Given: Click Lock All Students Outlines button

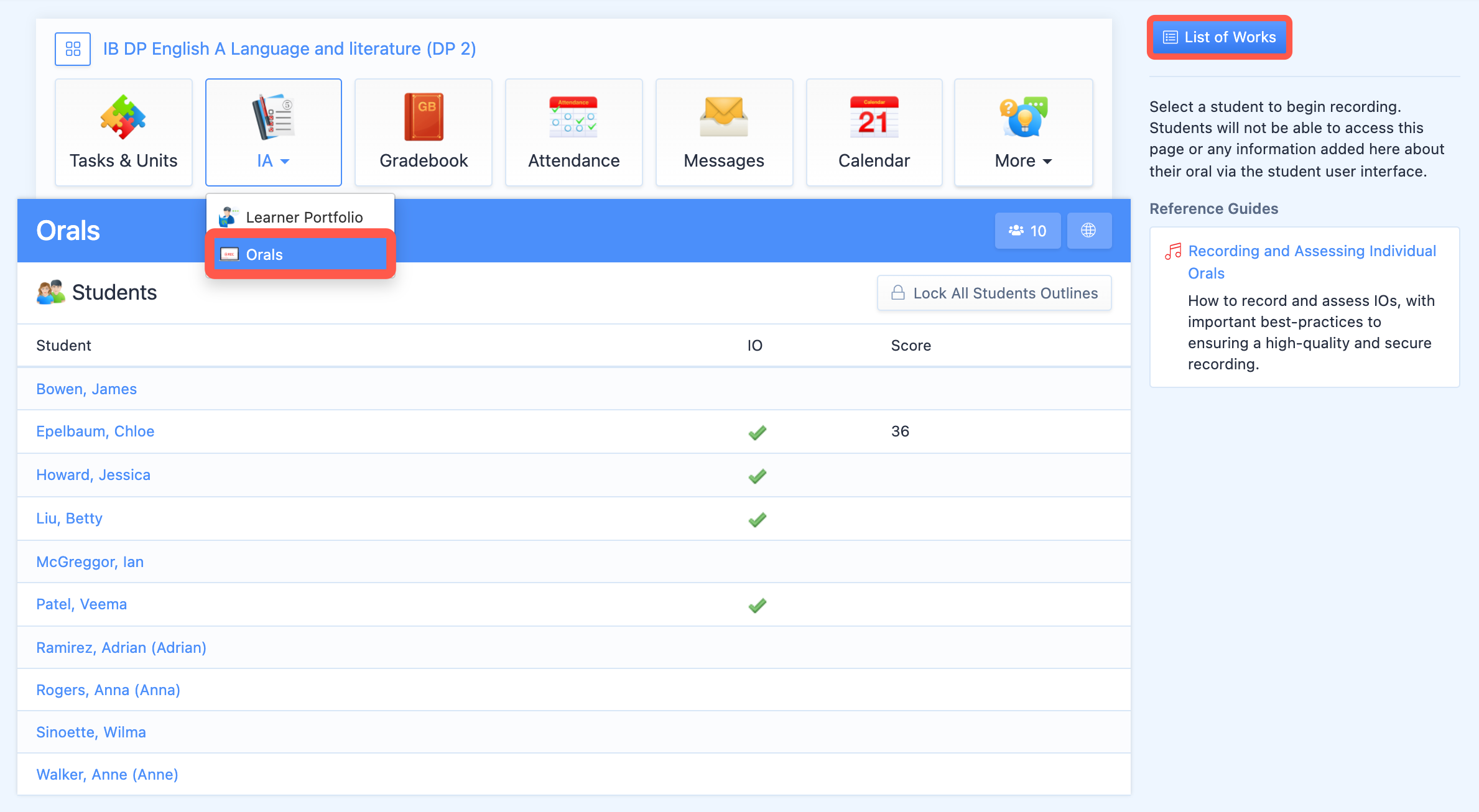Looking at the screenshot, I should (x=994, y=293).
